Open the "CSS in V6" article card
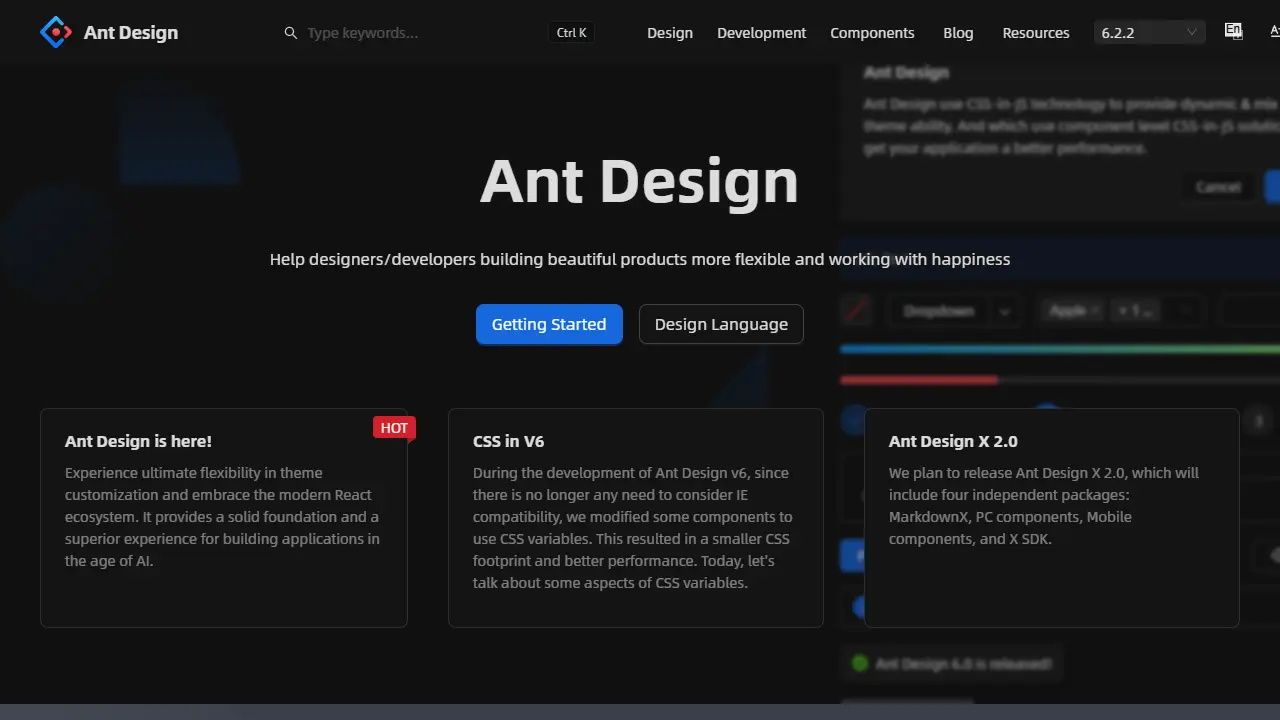 (x=636, y=518)
